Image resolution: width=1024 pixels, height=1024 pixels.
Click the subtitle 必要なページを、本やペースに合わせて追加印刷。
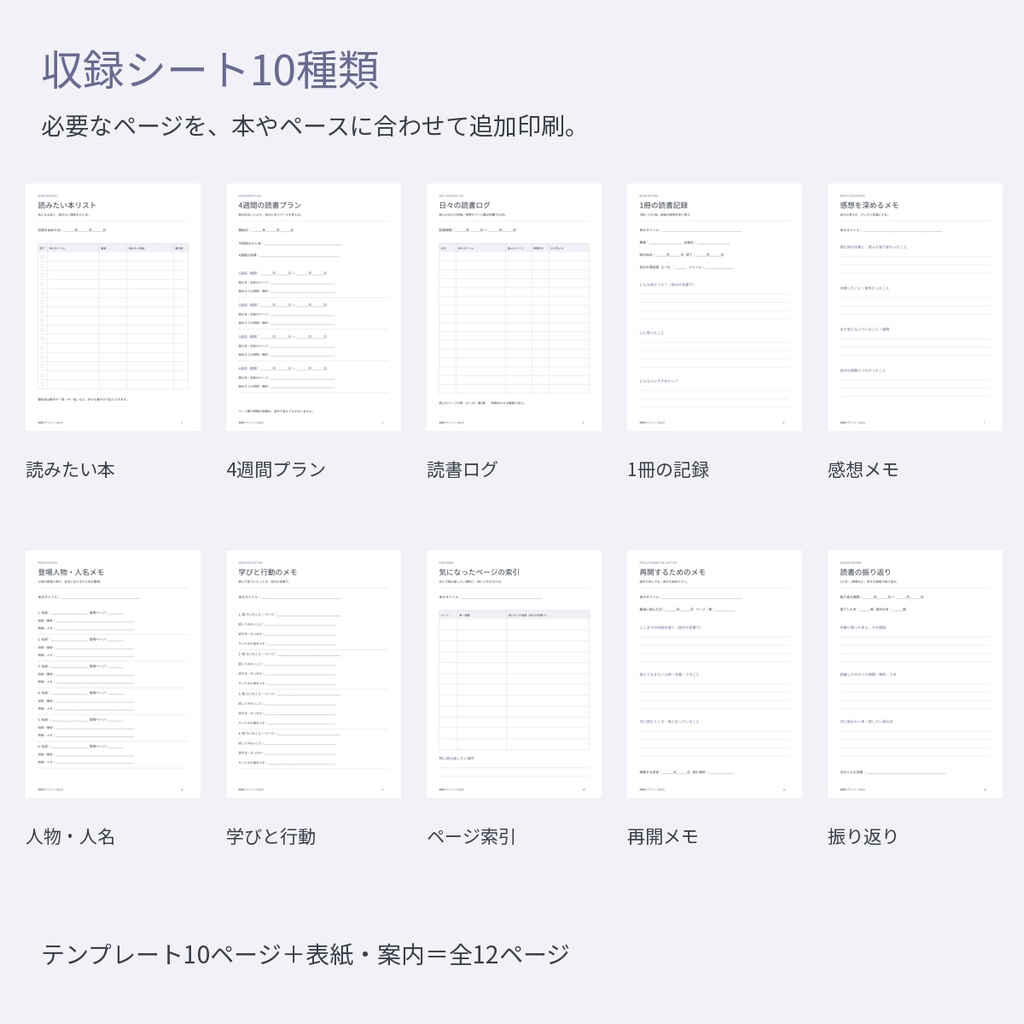click(x=310, y=126)
